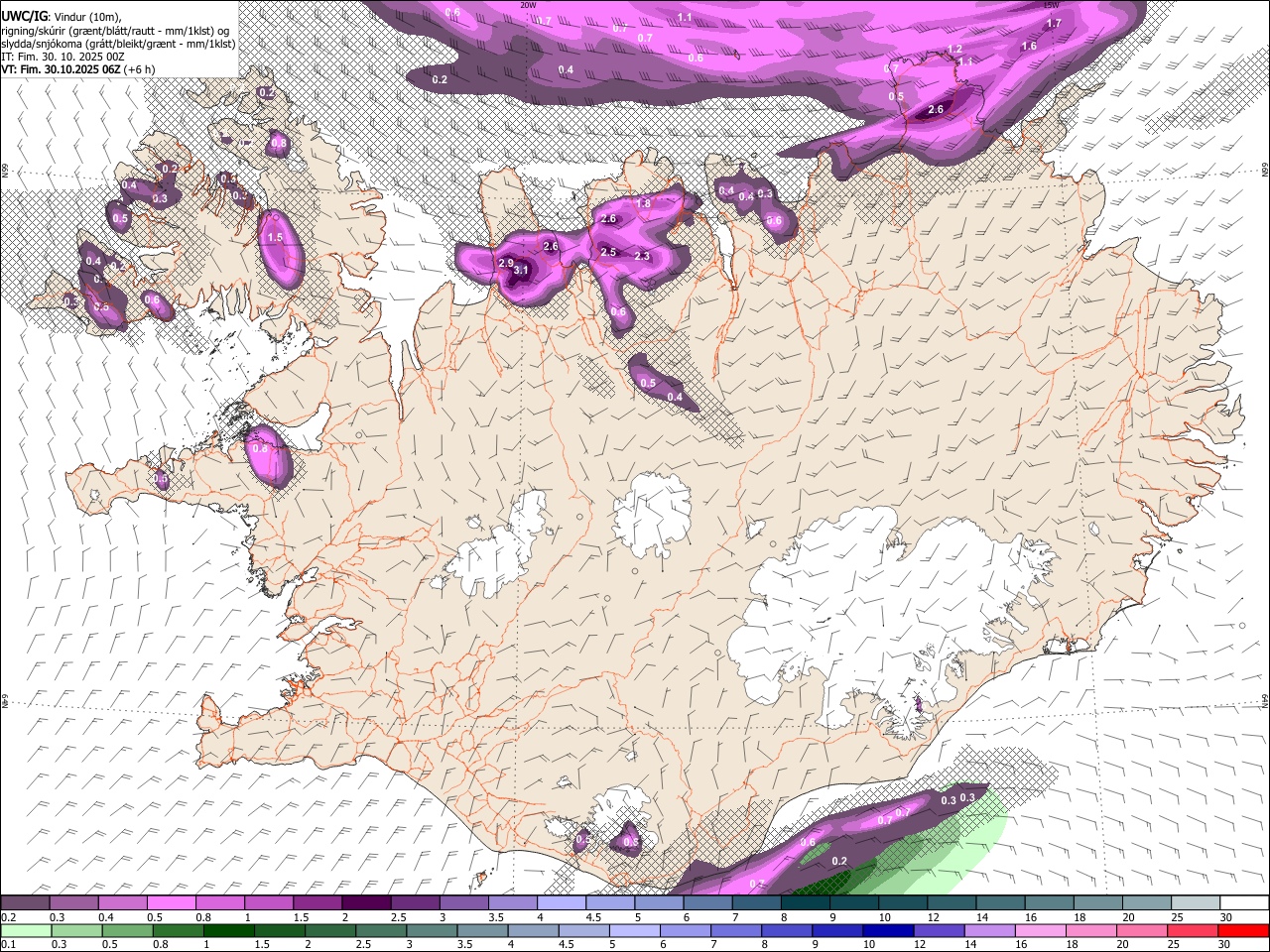The image size is (1270, 952).
Task: Click the '1.5' value on the Westfjords oval blob
Action: 275,238
